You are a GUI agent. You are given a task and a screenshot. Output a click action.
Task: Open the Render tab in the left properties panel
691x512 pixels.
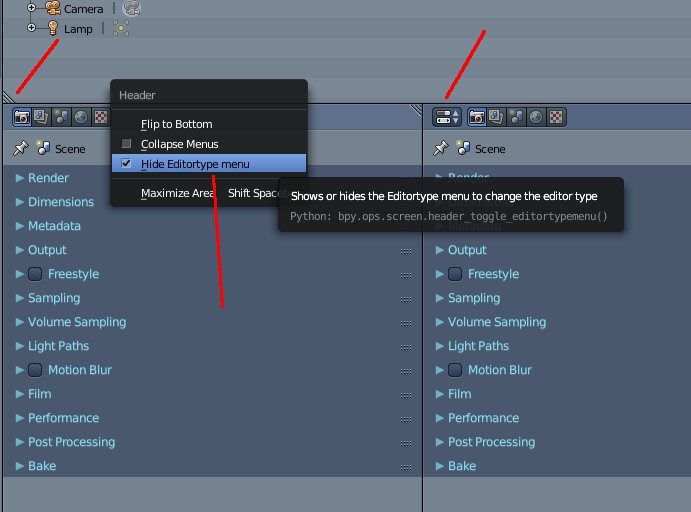tap(21, 117)
